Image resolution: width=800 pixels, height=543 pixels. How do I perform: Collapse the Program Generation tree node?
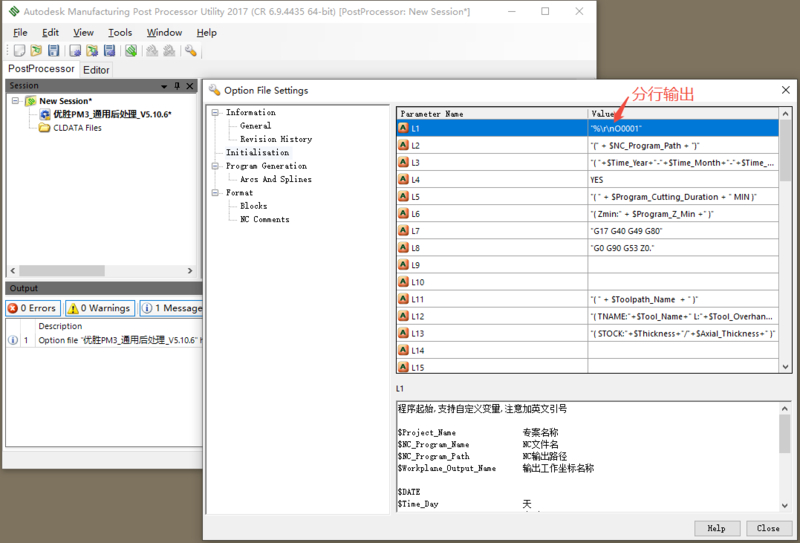(215, 166)
